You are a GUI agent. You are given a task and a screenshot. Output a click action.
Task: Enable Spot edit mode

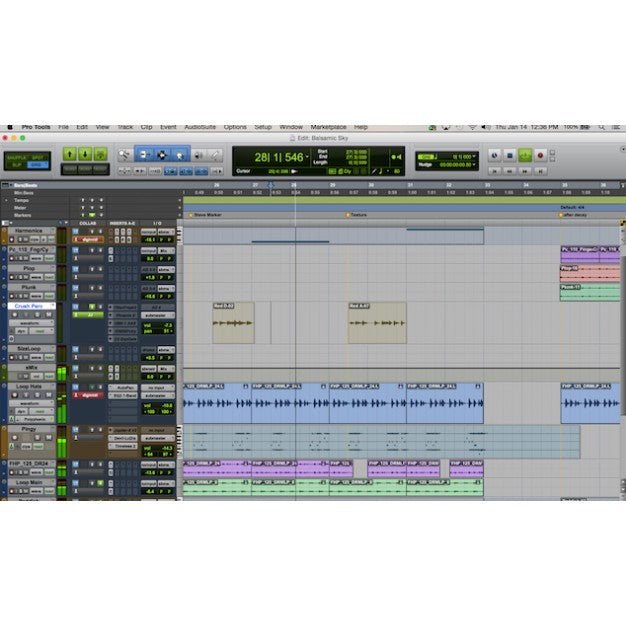pyautogui.click(x=38, y=157)
